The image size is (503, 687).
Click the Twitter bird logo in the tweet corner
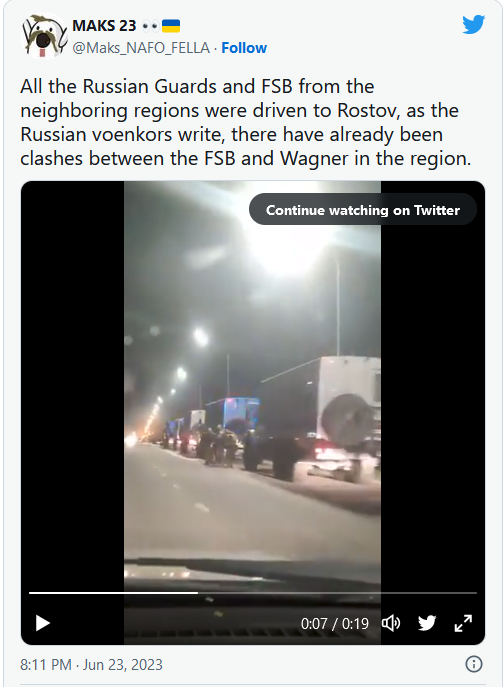474,25
